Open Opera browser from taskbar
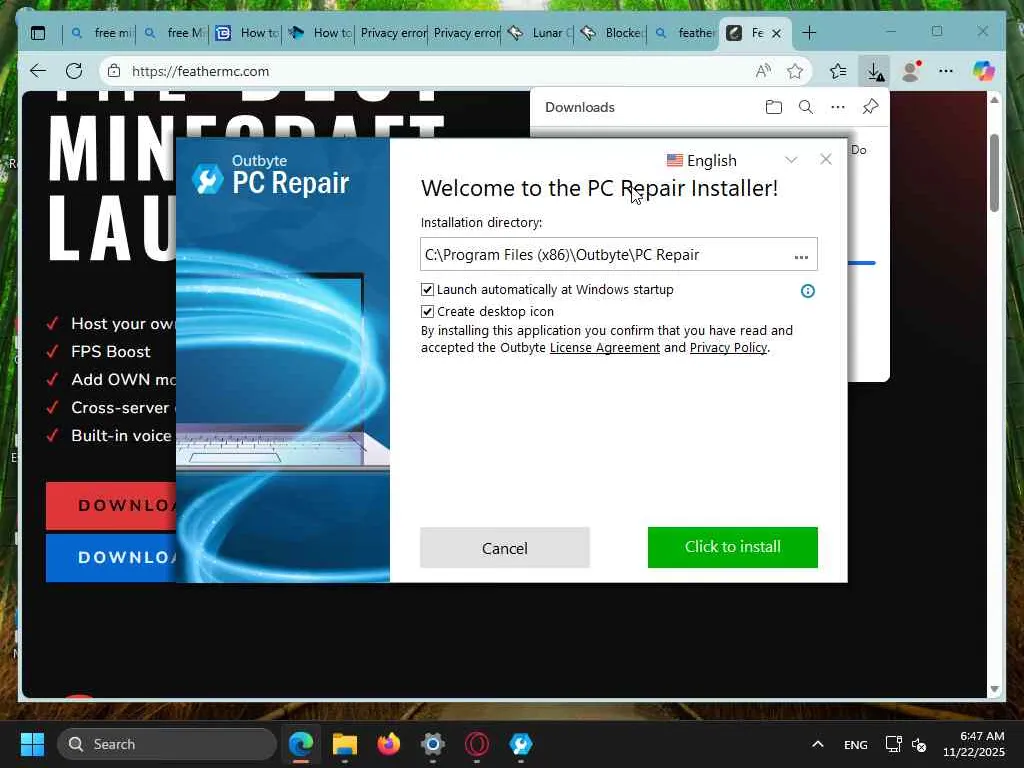Image resolution: width=1024 pixels, height=768 pixels. (x=477, y=744)
